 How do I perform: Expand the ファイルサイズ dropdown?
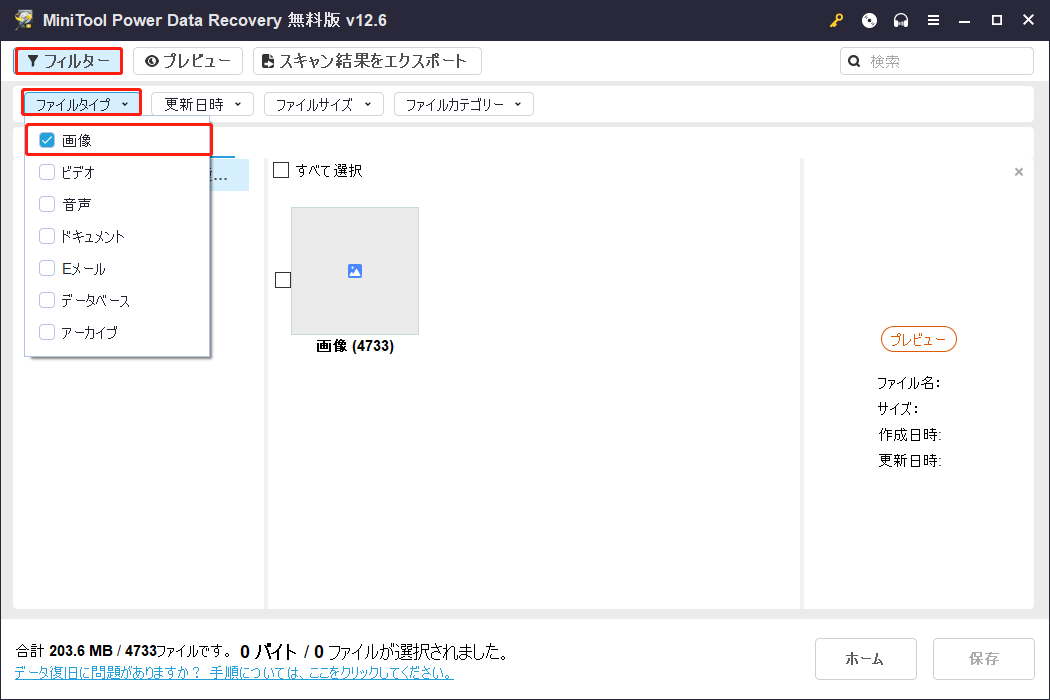(323, 103)
